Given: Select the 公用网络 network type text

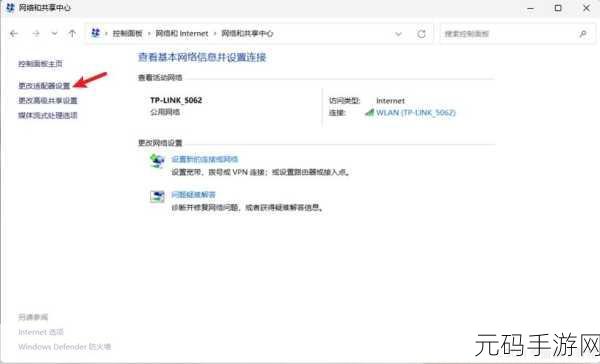Looking at the screenshot, I should point(165,112).
